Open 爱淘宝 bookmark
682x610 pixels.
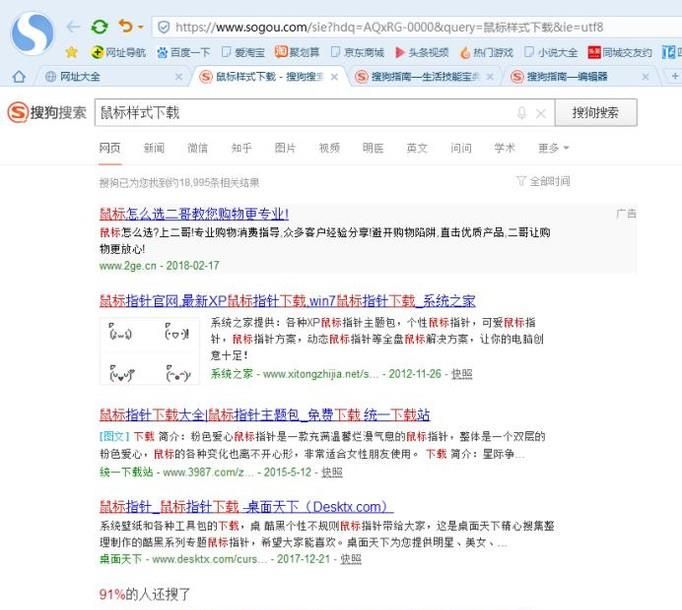(243, 53)
